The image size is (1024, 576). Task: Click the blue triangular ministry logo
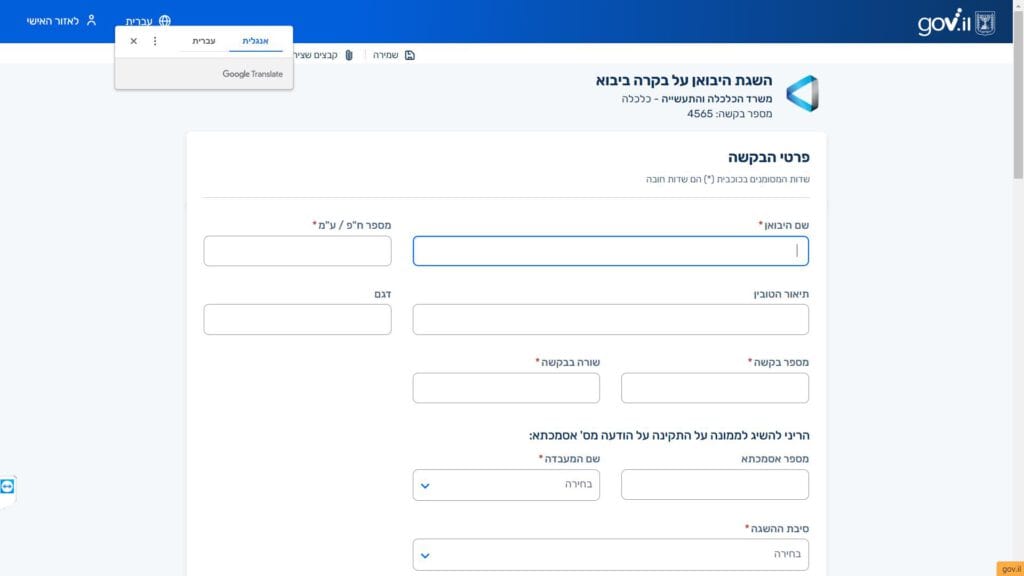(802, 94)
